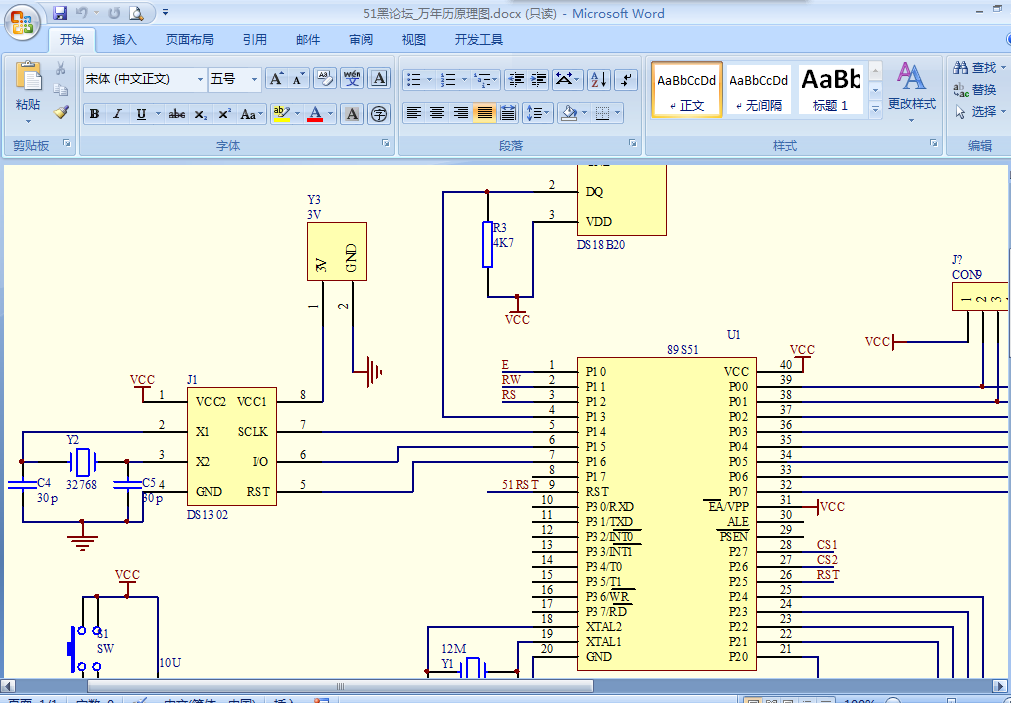Image resolution: width=1011 pixels, height=703 pixels.
Task: Apply character shading icon
Action: [x=352, y=114]
